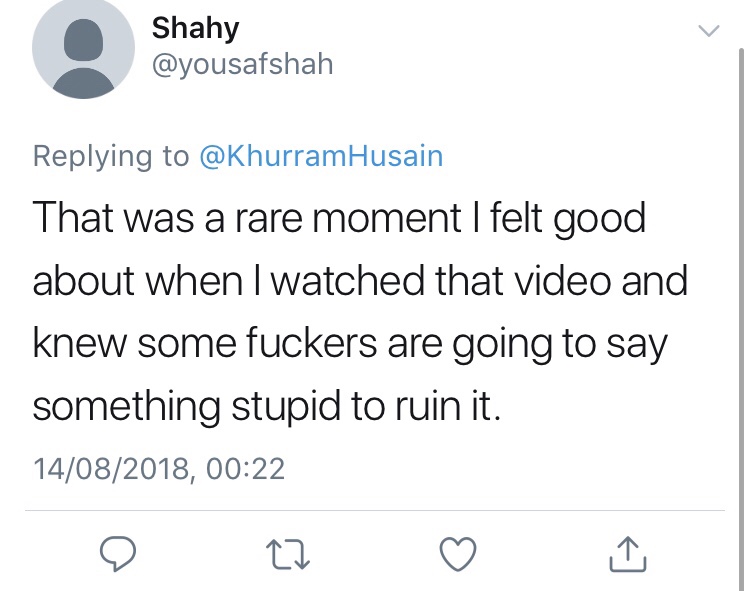Viewport: 750px width, 591px height.
Task: Open the @yousafshah handle
Action: (243, 64)
